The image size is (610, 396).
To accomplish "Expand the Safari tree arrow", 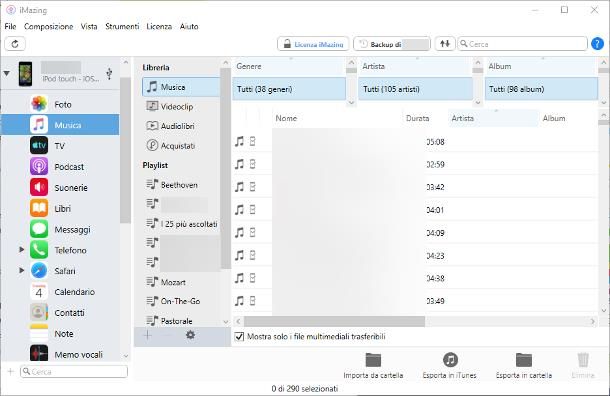I will pos(22,270).
